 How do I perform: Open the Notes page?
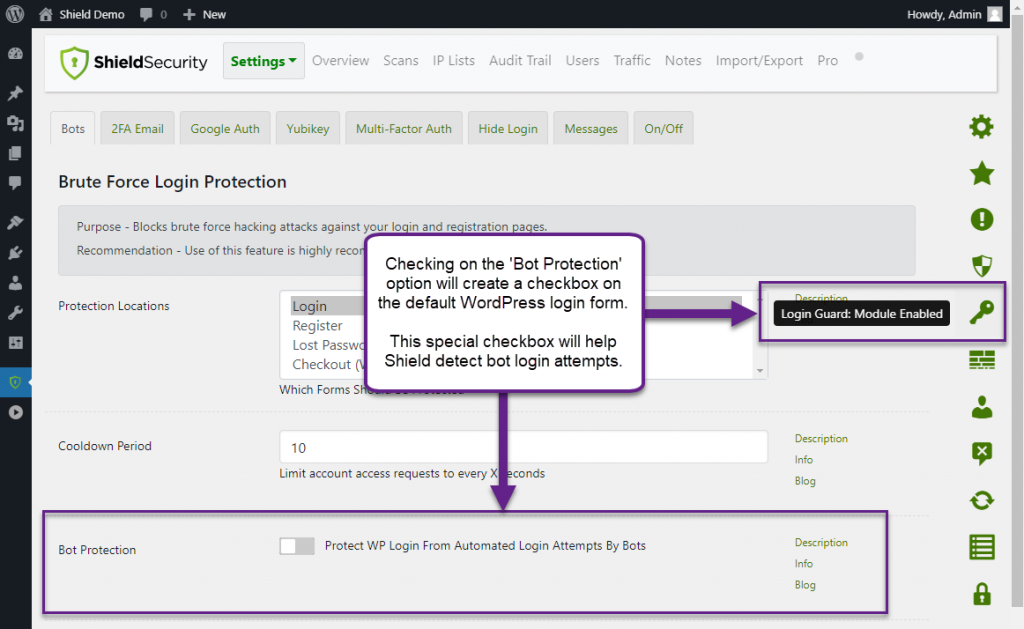(x=683, y=61)
